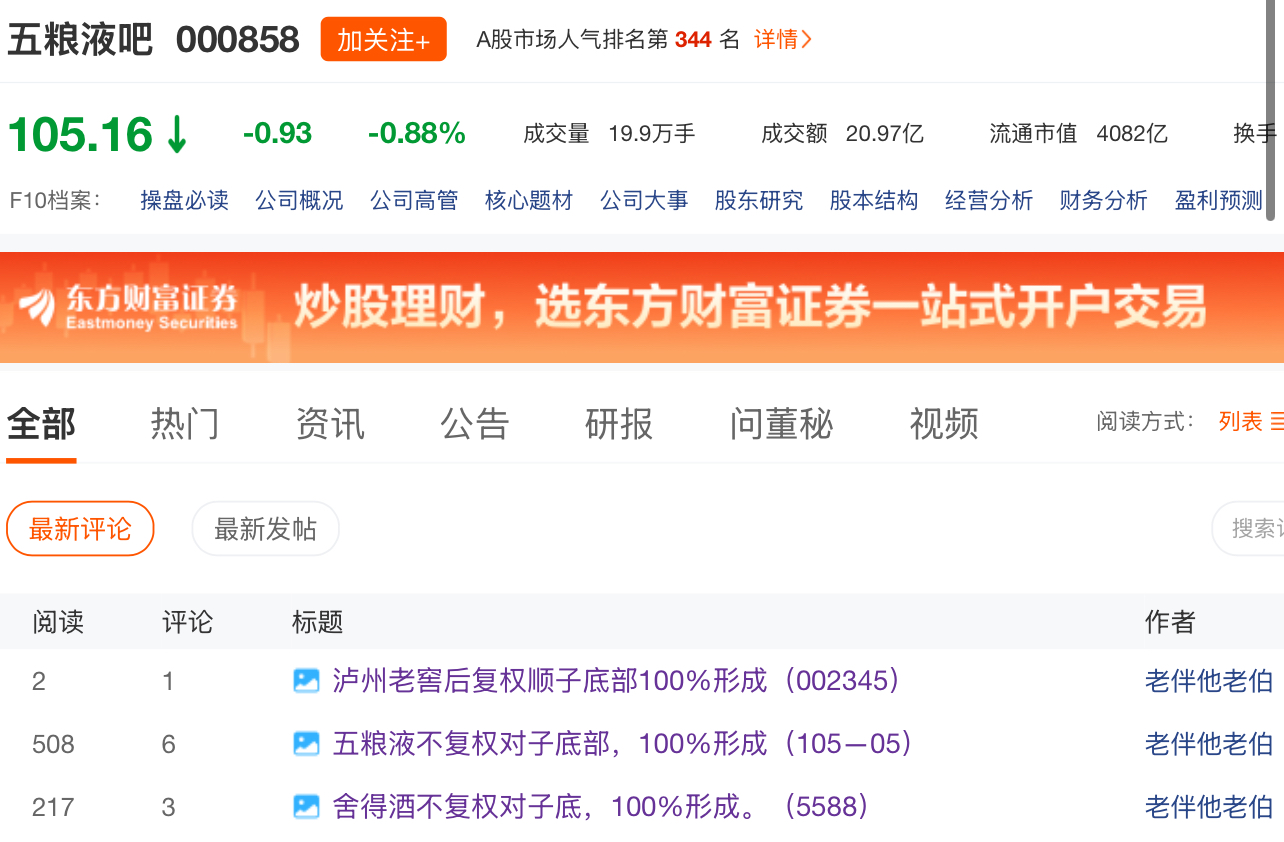
Task: Open the 核心题材 F10 link
Action: click(x=529, y=200)
